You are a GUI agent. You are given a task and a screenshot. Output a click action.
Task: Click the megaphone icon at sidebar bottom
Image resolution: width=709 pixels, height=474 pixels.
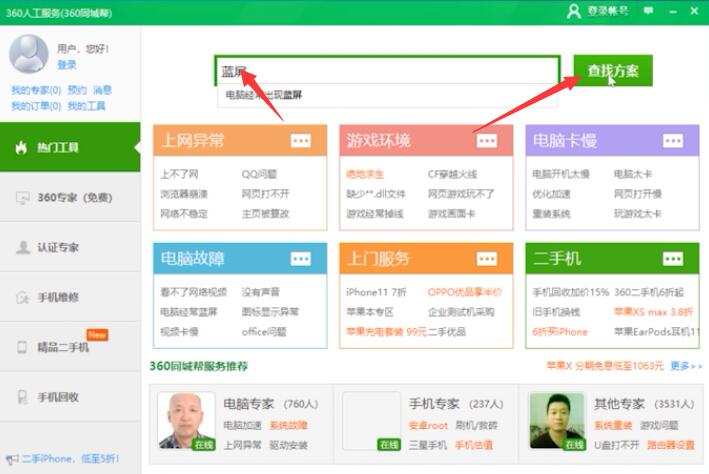[12, 460]
